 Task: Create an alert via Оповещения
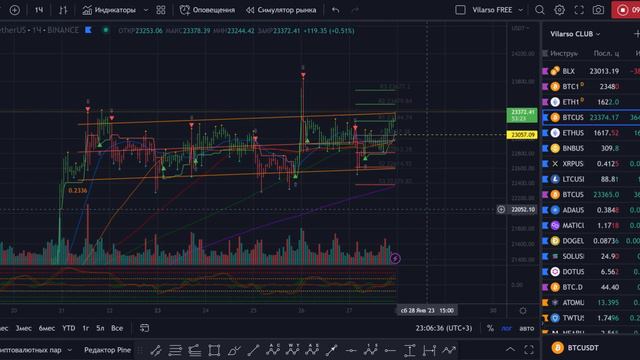[x=207, y=10]
